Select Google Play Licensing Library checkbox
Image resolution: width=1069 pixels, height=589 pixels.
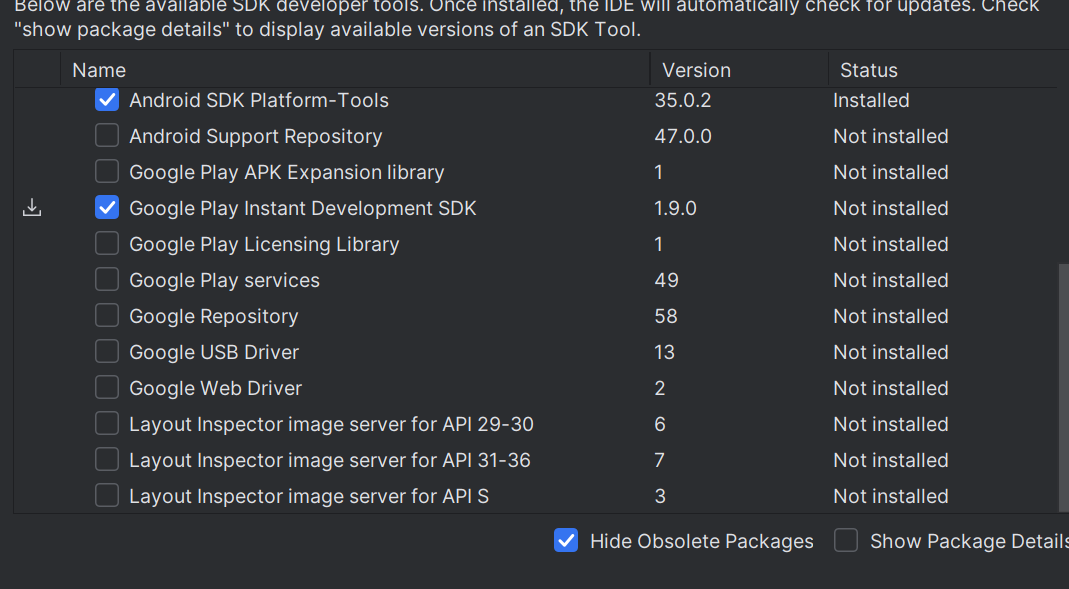107,244
